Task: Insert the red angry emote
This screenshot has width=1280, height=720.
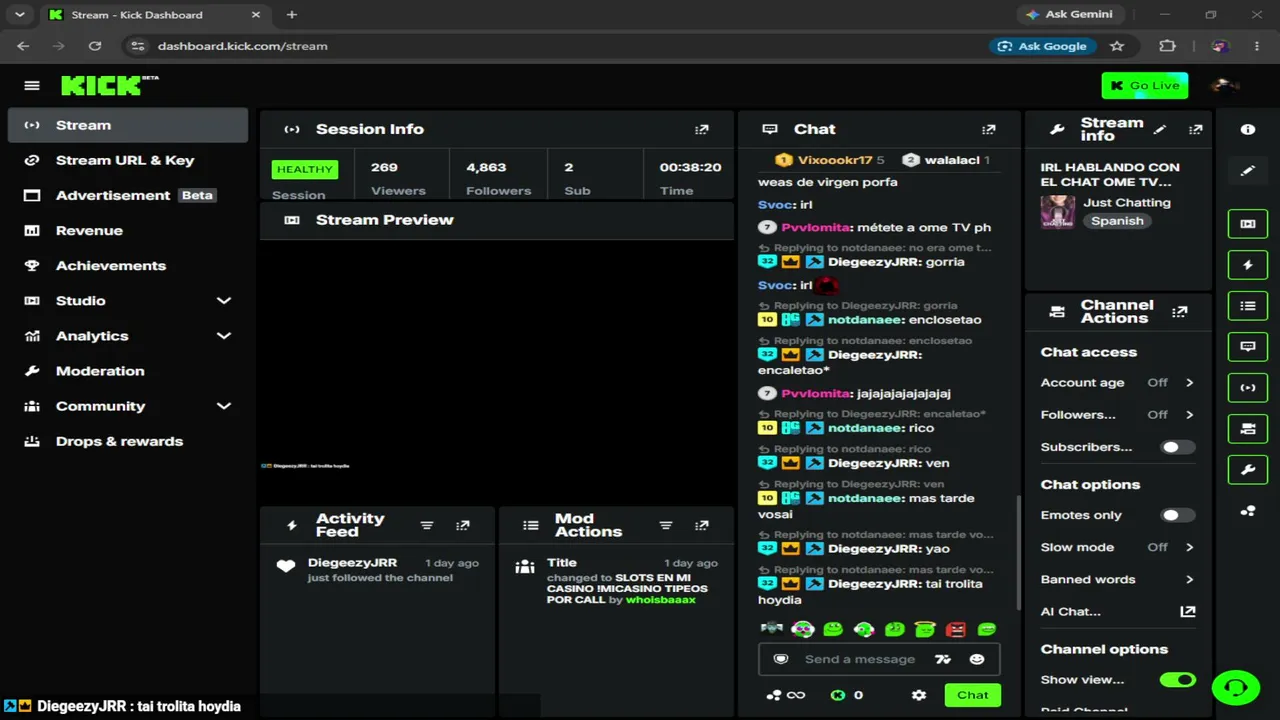Action: click(956, 629)
